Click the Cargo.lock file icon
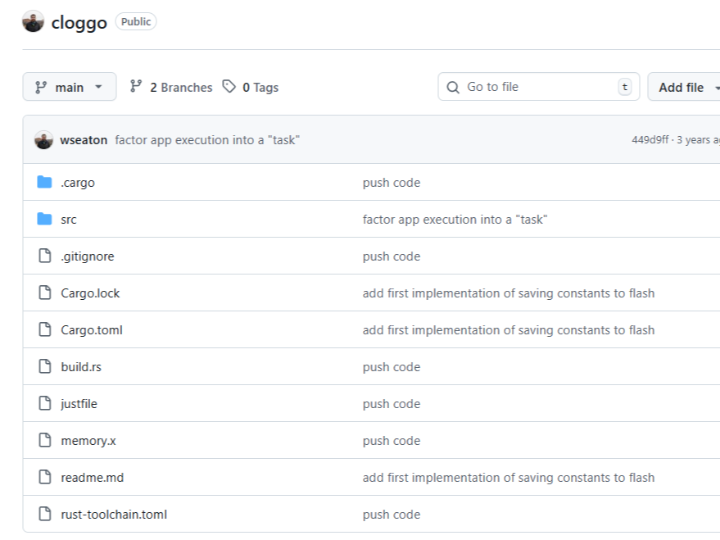Image resolution: width=720 pixels, height=540 pixels. [x=44, y=293]
